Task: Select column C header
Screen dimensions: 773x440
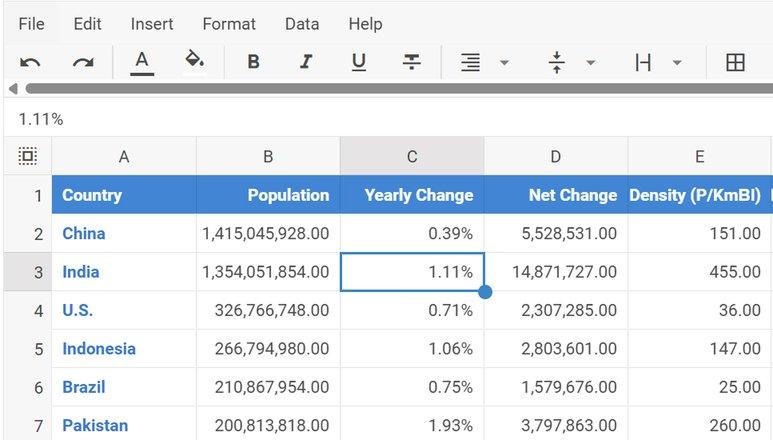Action: (x=412, y=156)
